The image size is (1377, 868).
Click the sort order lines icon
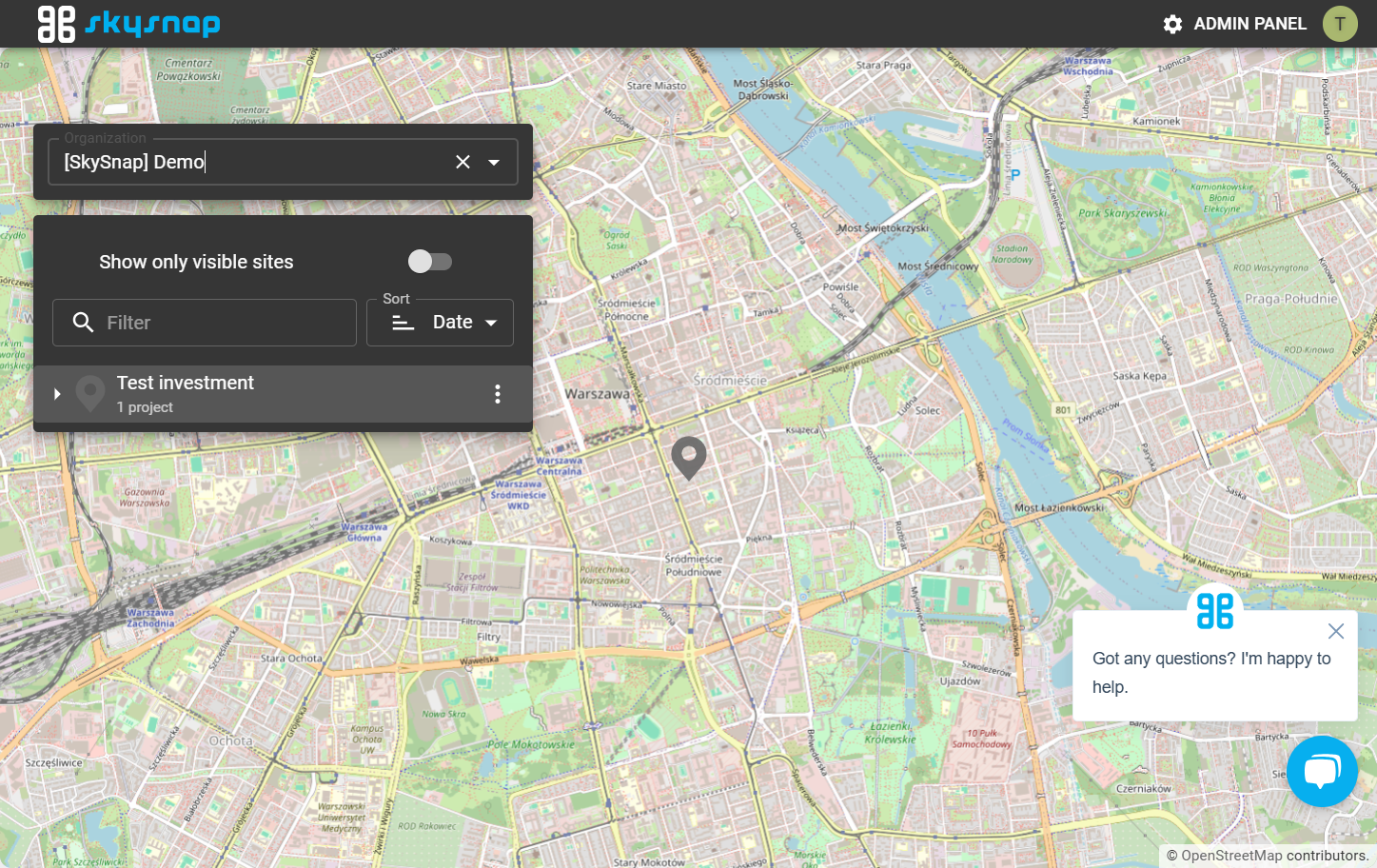click(403, 323)
